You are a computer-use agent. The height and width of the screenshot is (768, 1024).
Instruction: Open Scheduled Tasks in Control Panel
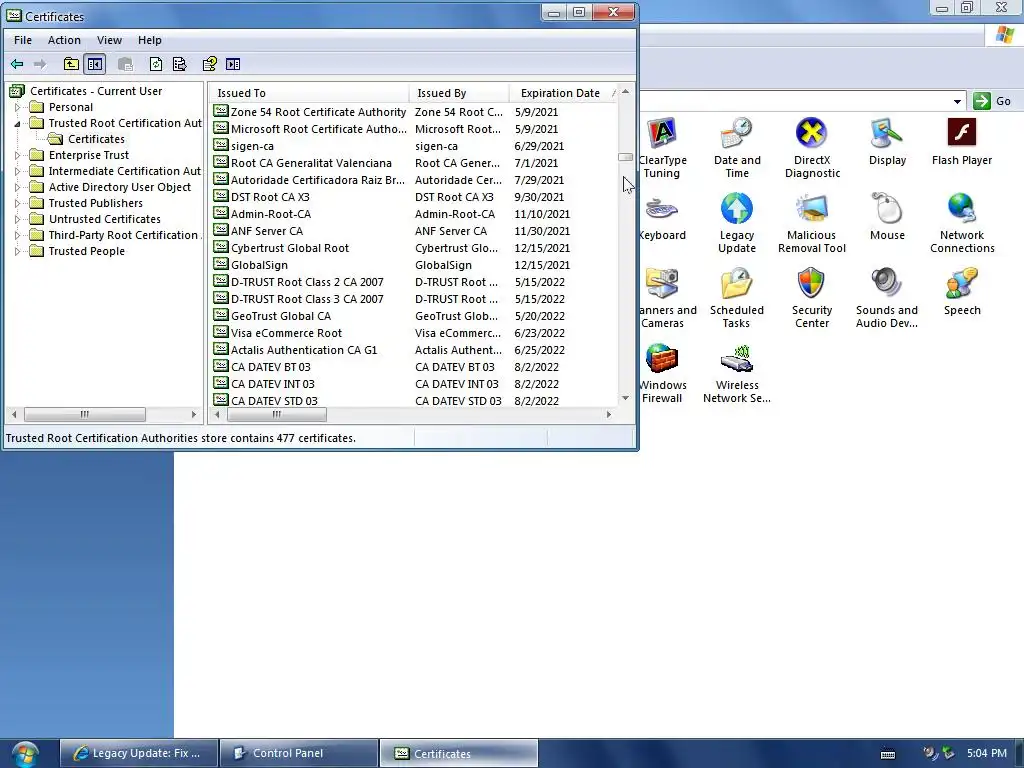click(737, 298)
